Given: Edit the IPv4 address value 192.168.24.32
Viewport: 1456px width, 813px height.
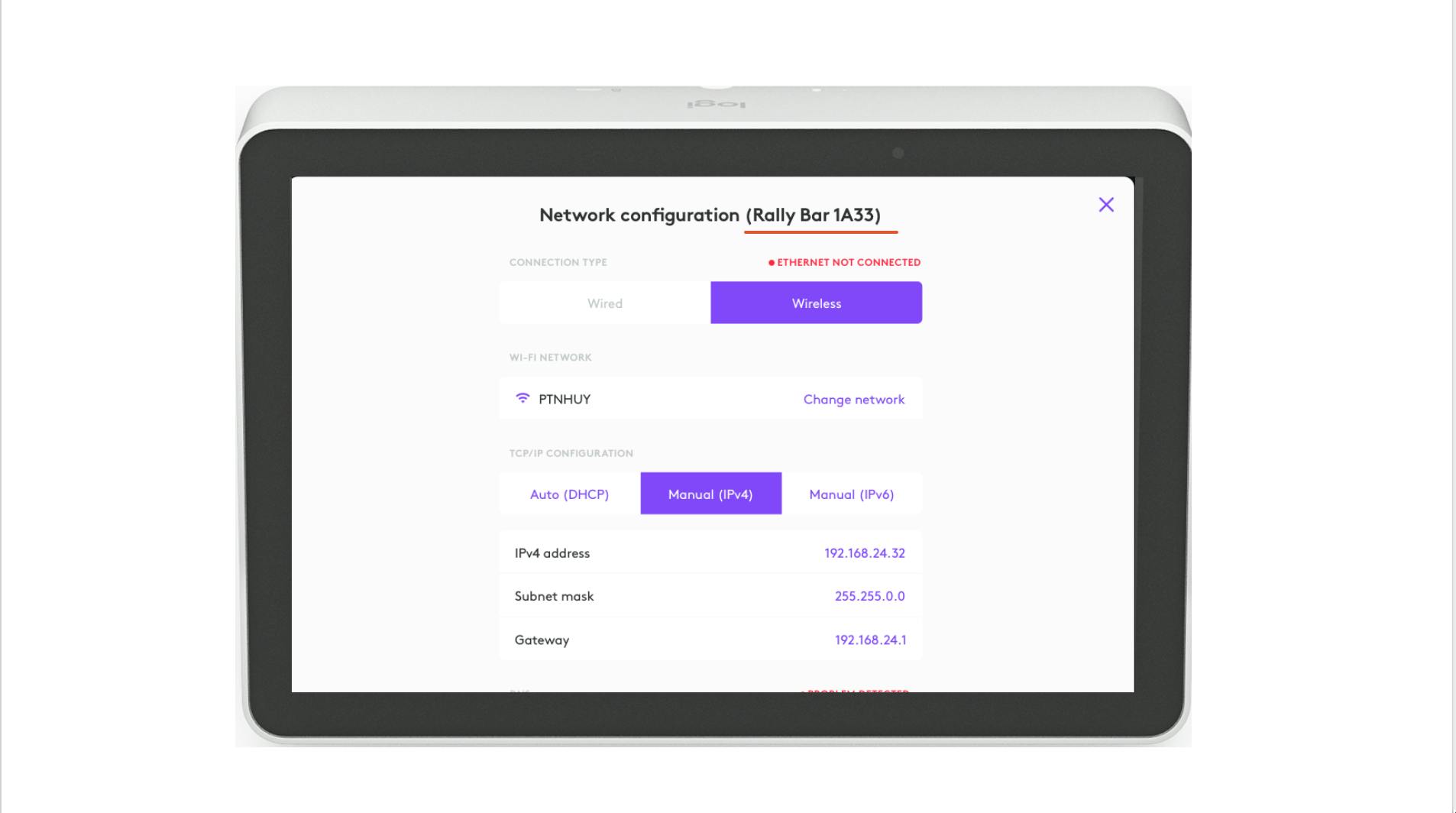Looking at the screenshot, I should point(864,552).
